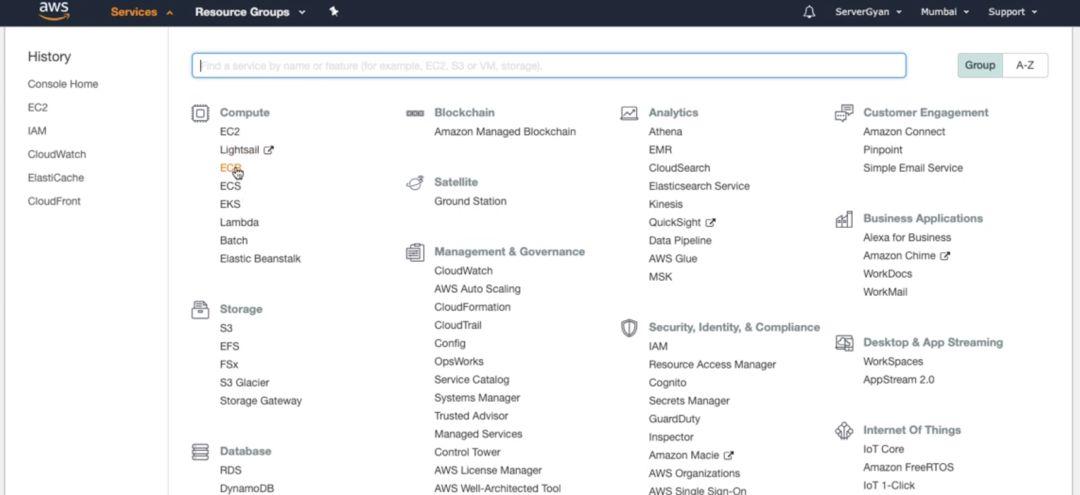Click the Management & Governance clipboard icon
Screen dimensions: 1080x495
point(415,252)
